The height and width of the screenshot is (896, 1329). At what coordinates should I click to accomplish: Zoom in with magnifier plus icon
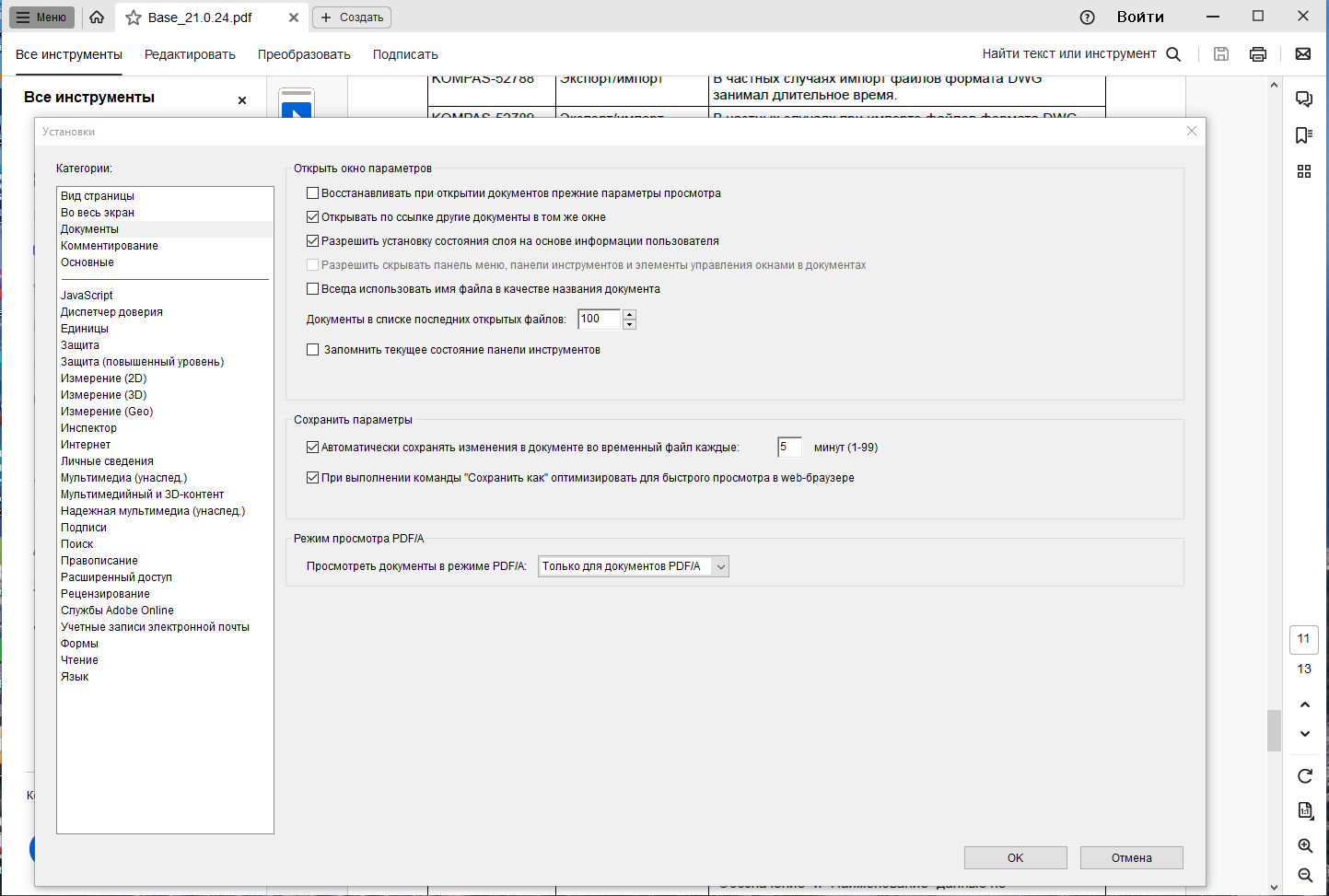1305,845
